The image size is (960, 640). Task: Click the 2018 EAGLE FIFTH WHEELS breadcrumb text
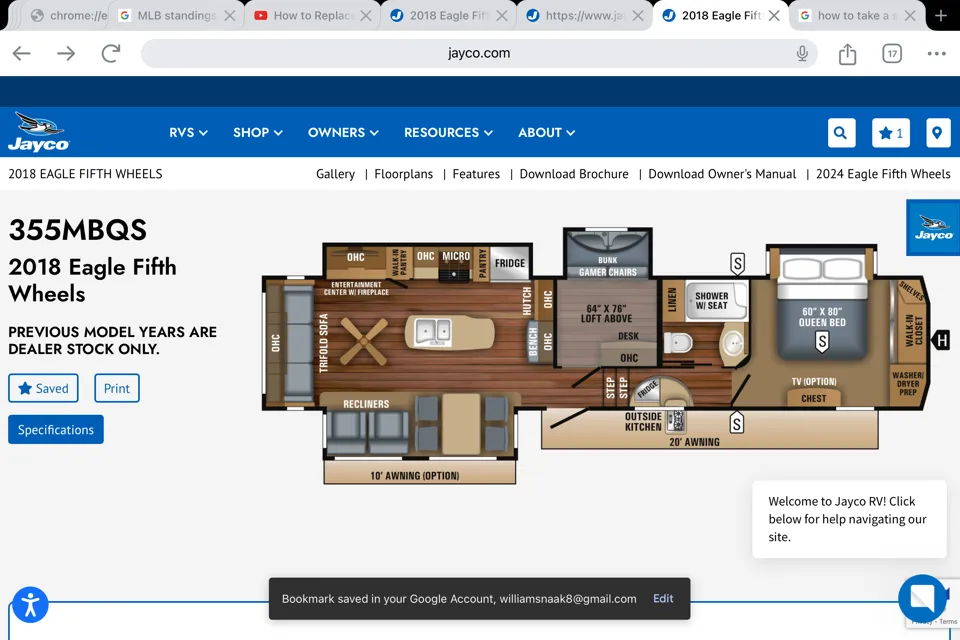coord(85,174)
